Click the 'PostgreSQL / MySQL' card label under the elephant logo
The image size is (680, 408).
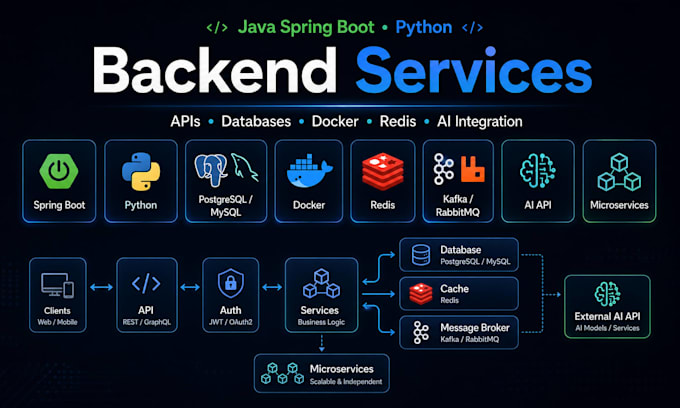(x=226, y=206)
